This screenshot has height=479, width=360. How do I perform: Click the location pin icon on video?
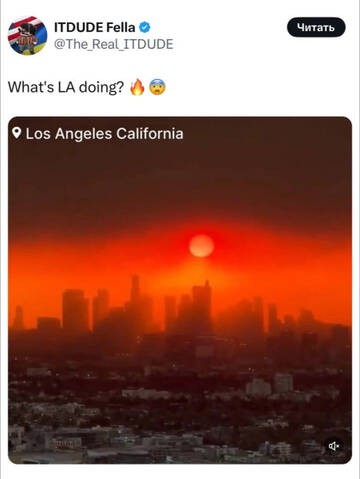pyautogui.click(x=17, y=133)
